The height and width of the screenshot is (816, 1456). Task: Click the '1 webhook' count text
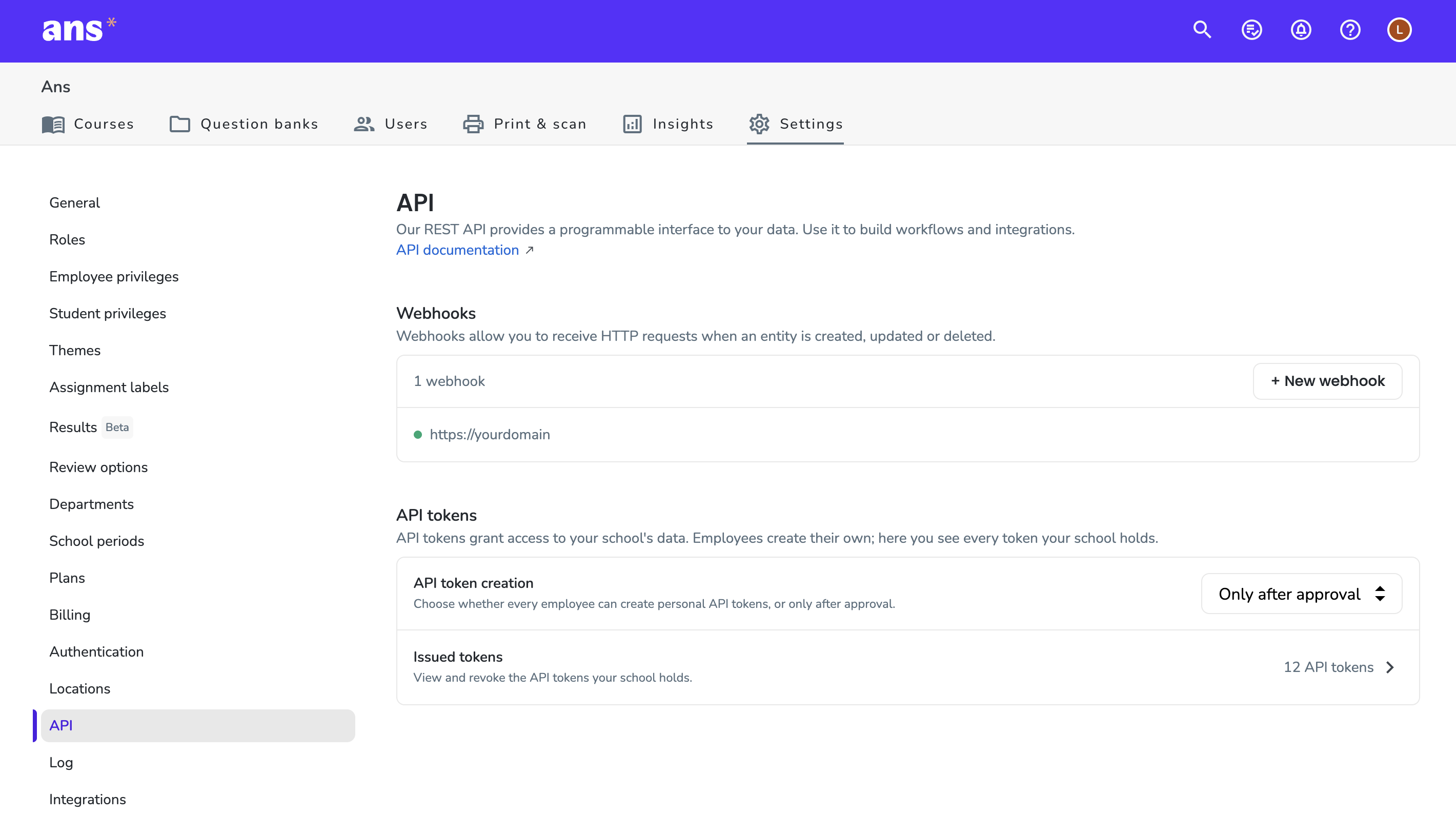point(449,381)
